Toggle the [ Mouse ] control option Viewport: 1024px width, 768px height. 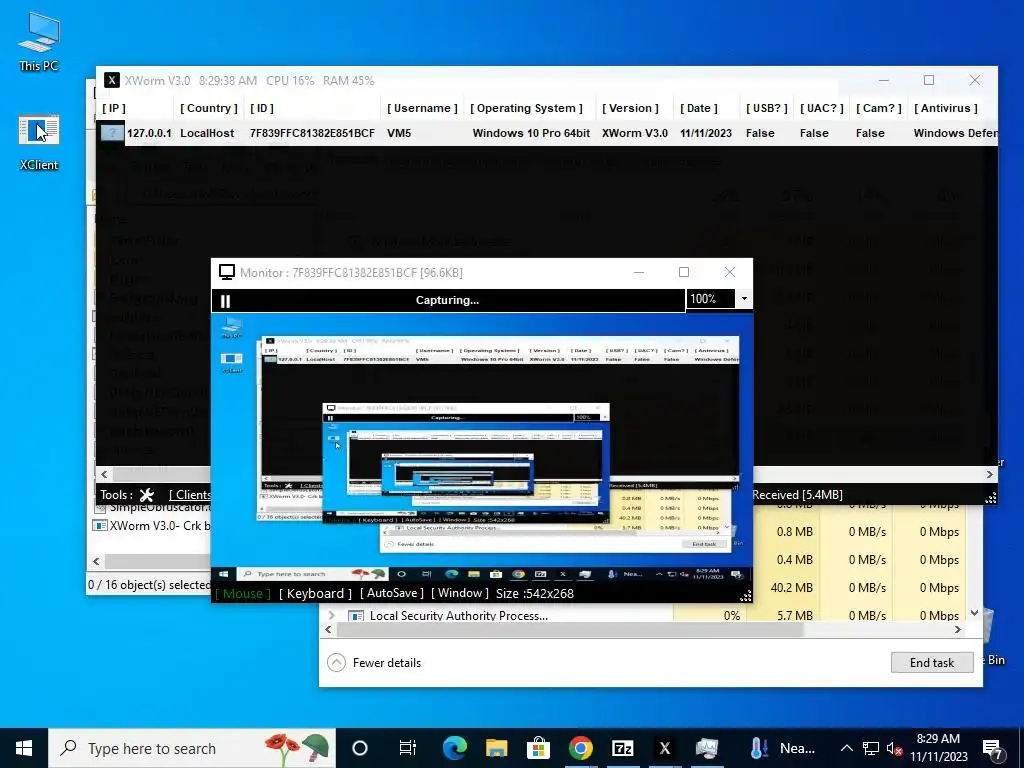242,594
